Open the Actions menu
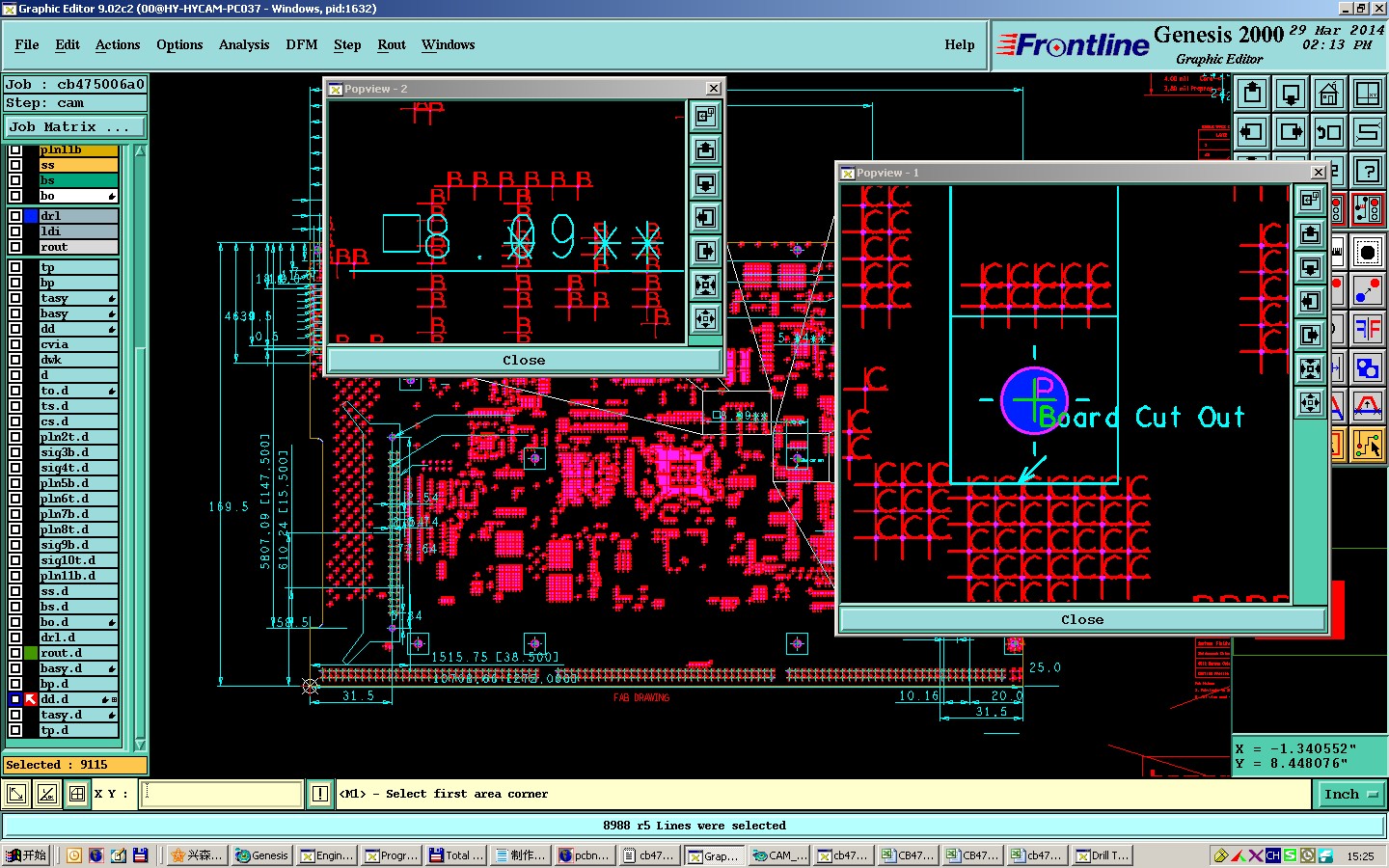This screenshot has width=1389, height=868. 118,45
